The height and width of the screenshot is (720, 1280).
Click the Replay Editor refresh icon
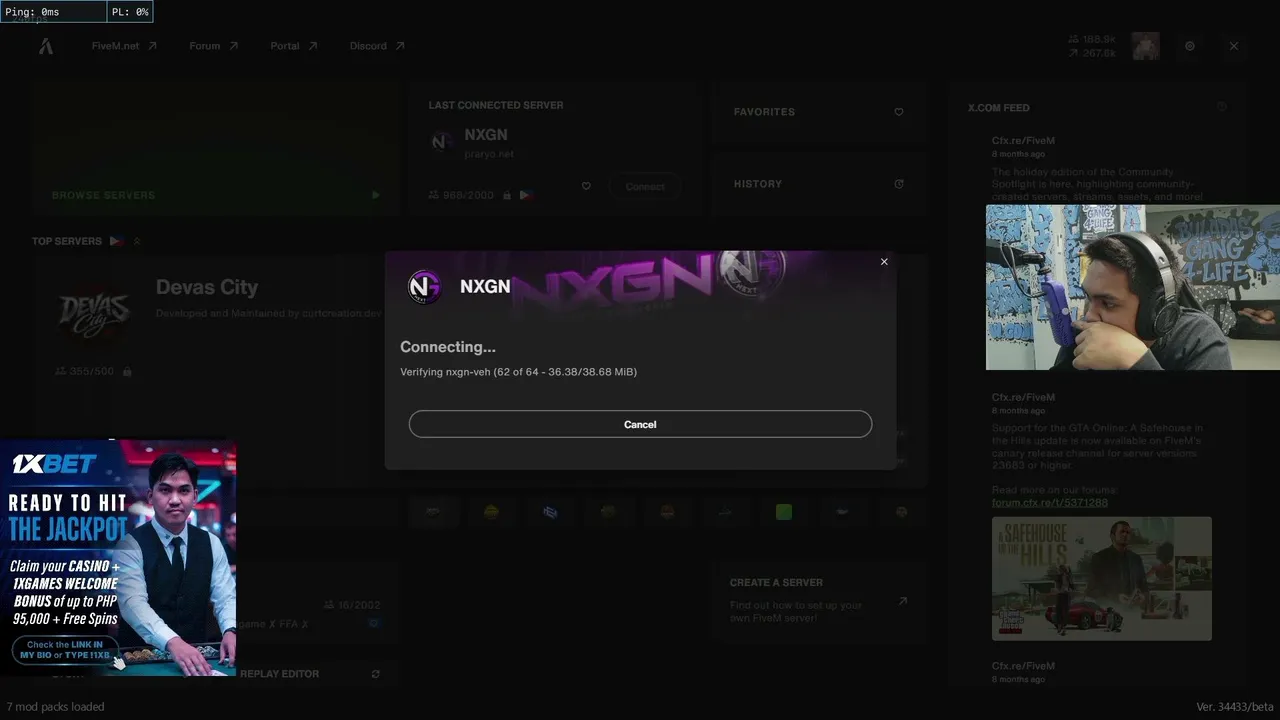tap(375, 674)
